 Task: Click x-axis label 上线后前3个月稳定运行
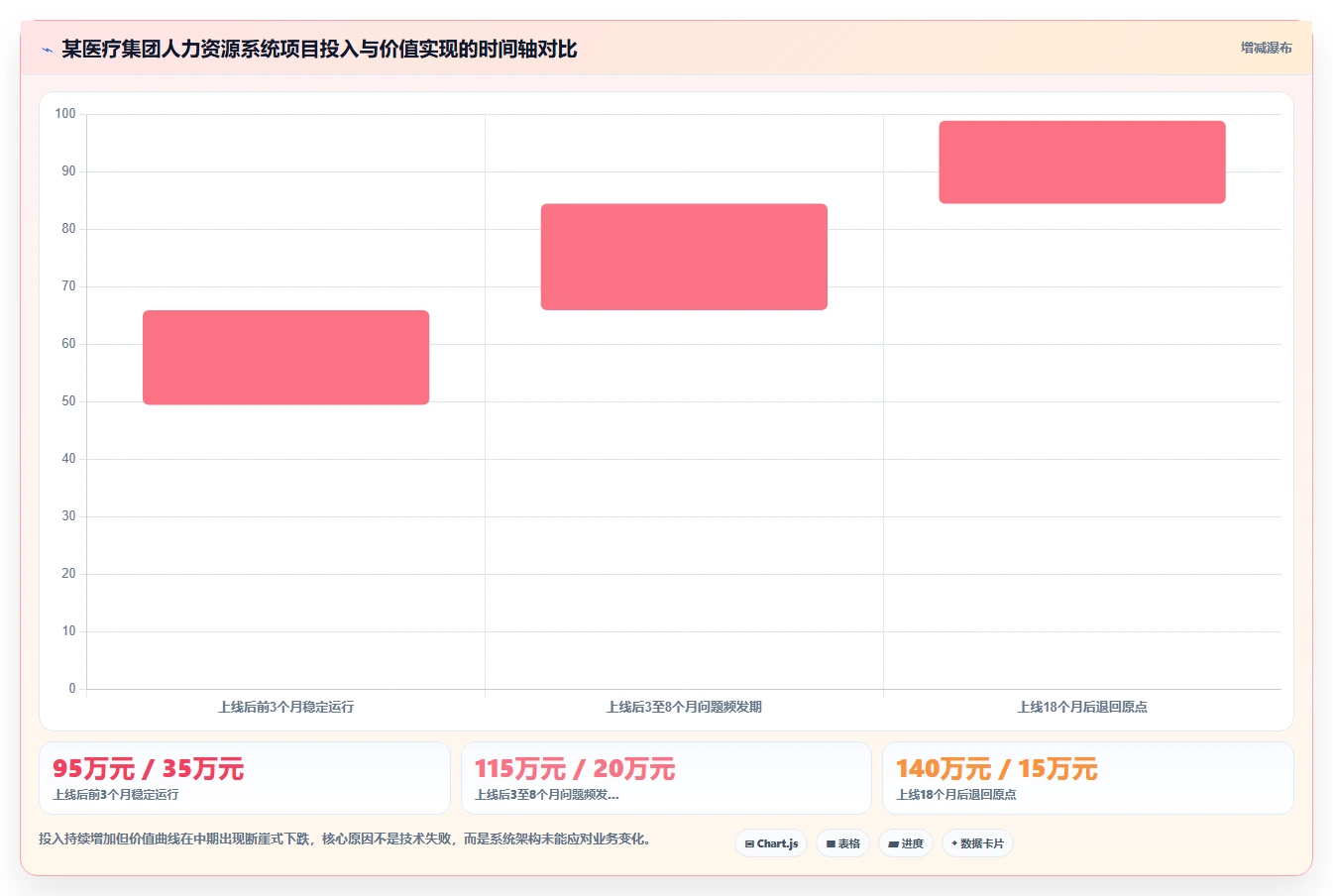(285, 707)
